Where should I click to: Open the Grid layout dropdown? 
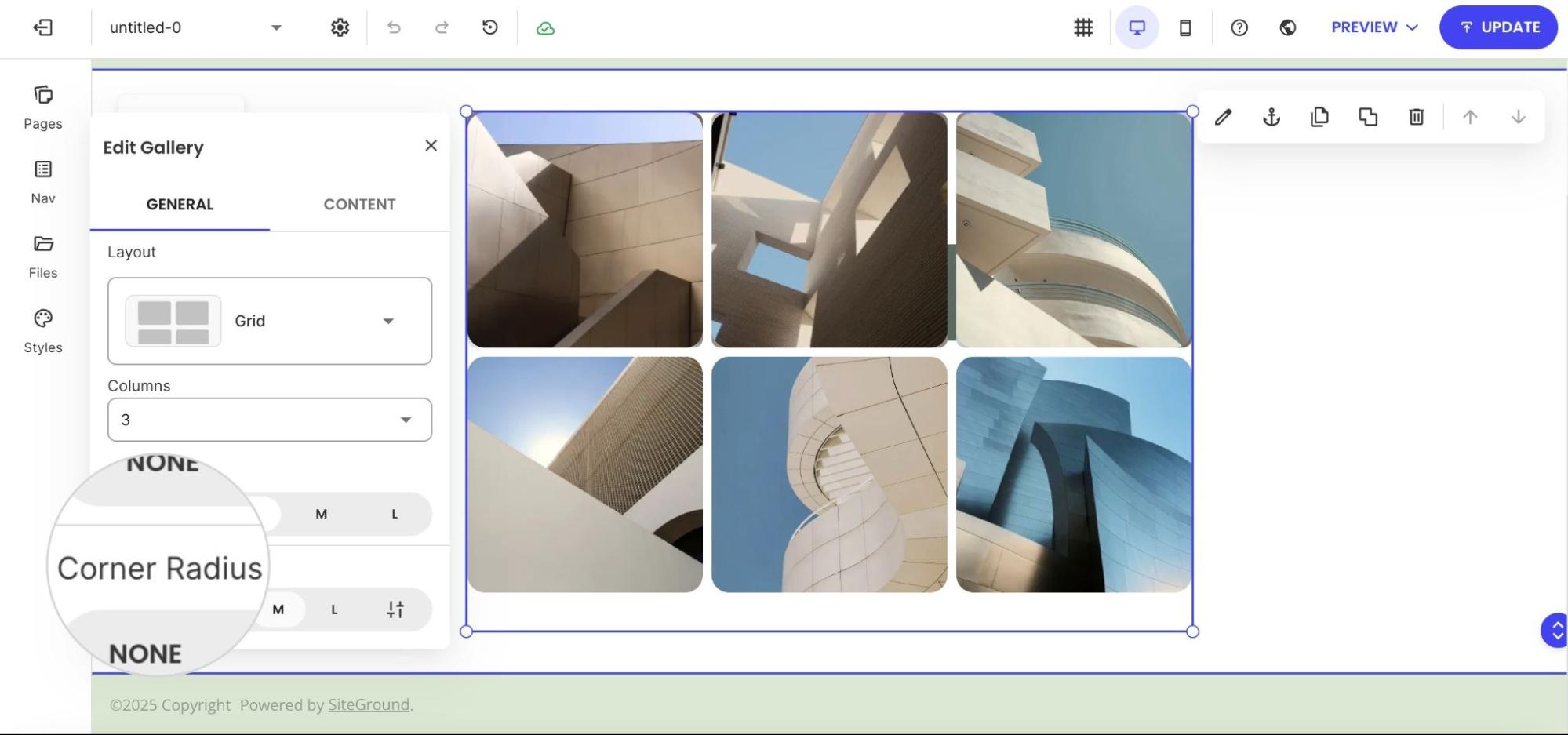270,321
